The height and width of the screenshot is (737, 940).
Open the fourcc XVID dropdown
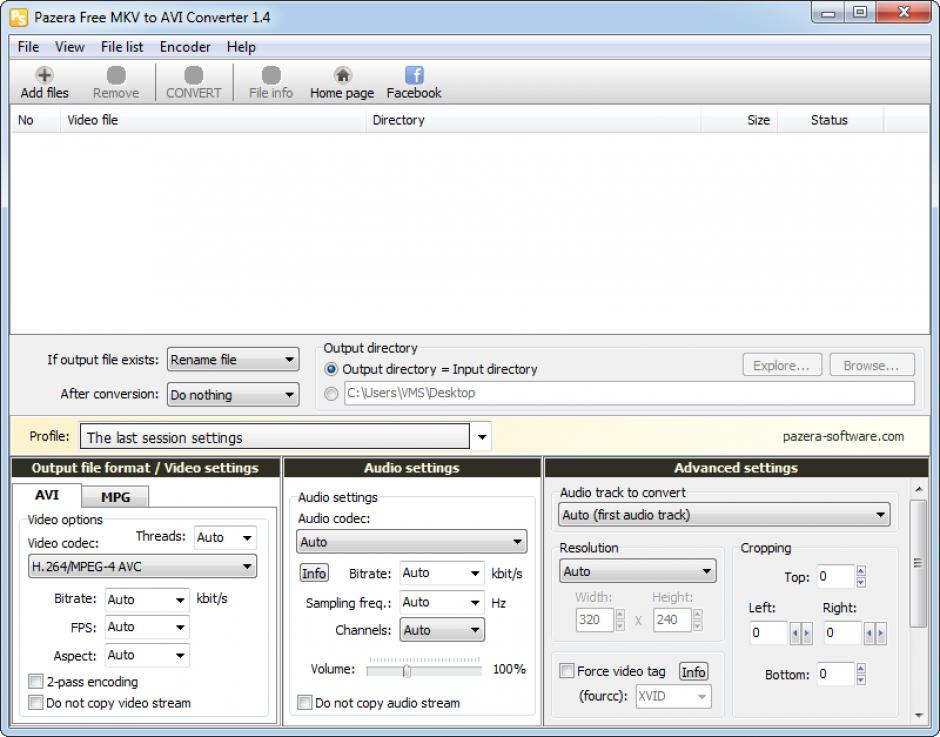(674, 696)
